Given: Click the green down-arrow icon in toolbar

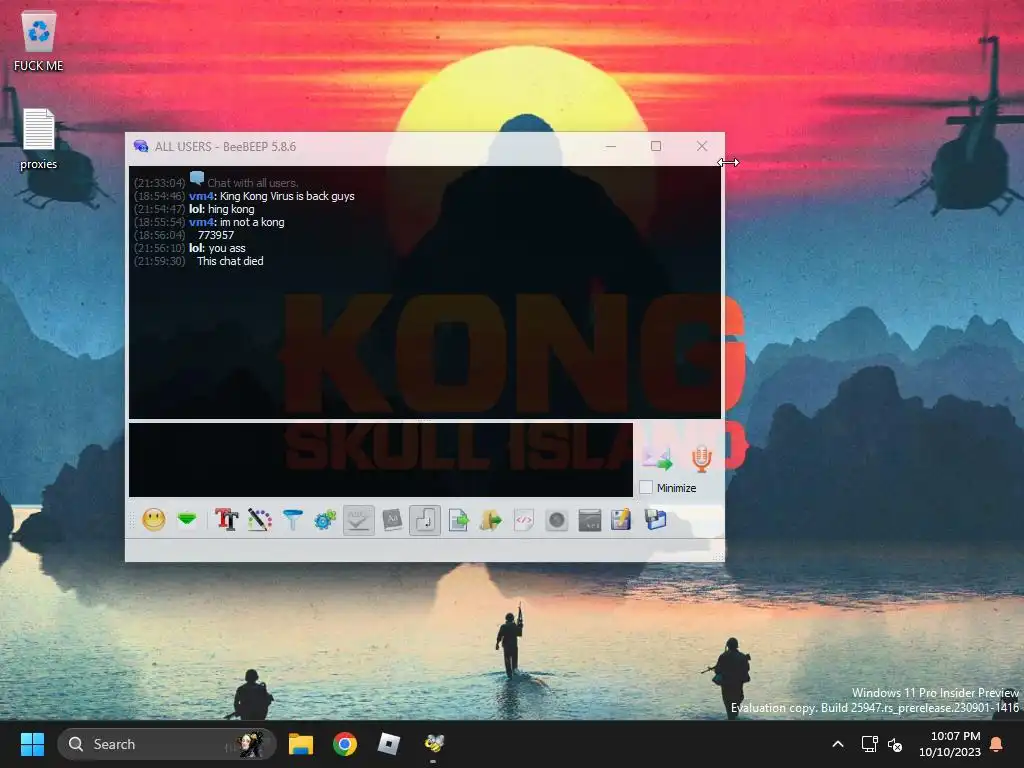Looking at the screenshot, I should 187,520.
